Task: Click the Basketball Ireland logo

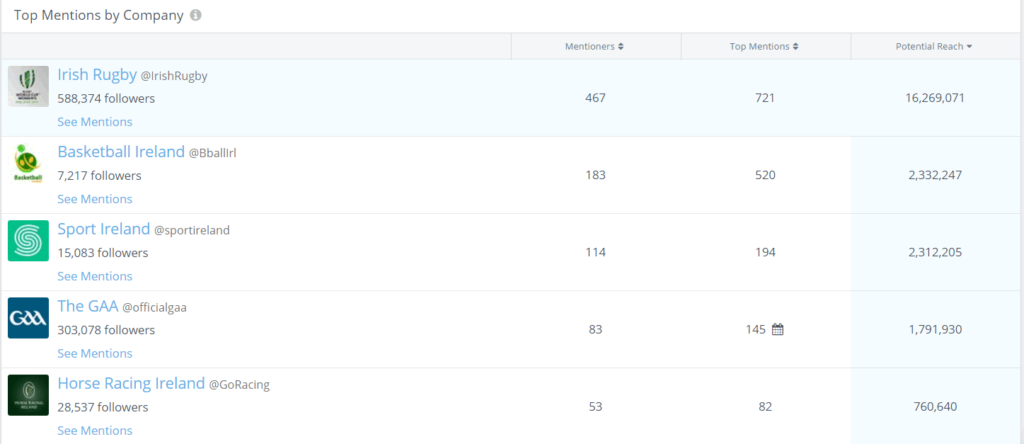Action: 28,163
